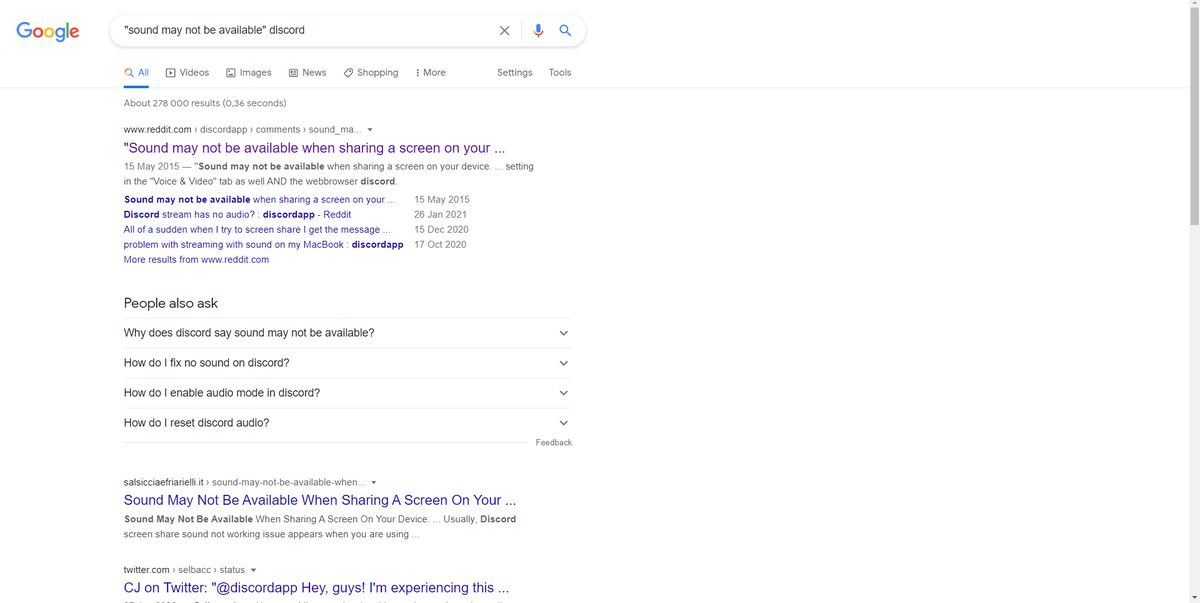Open dropdown arrow beside twitter.com result URL

pos(253,570)
